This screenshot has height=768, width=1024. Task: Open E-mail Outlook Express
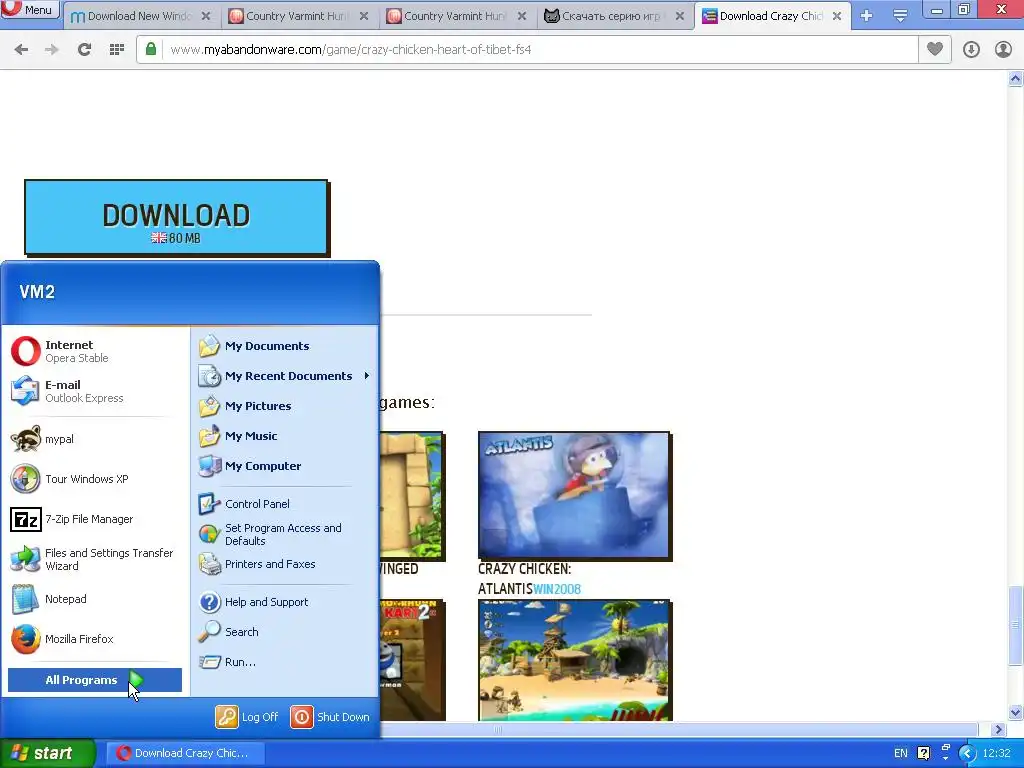tap(95, 391)
